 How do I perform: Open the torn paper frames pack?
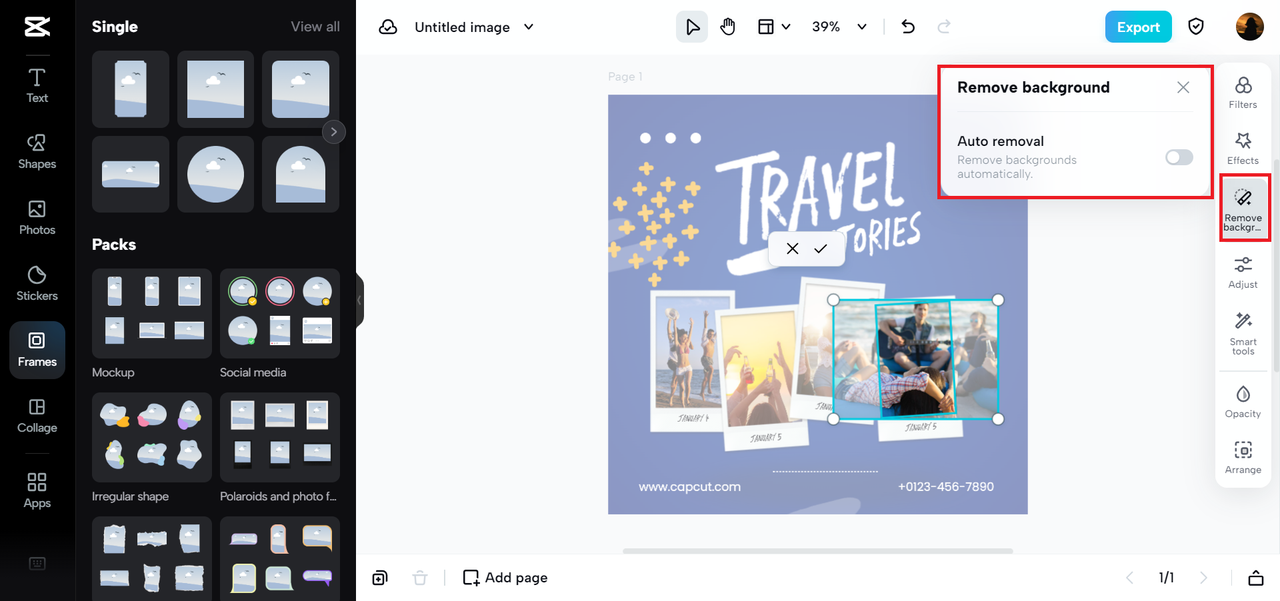pos(152,558)
